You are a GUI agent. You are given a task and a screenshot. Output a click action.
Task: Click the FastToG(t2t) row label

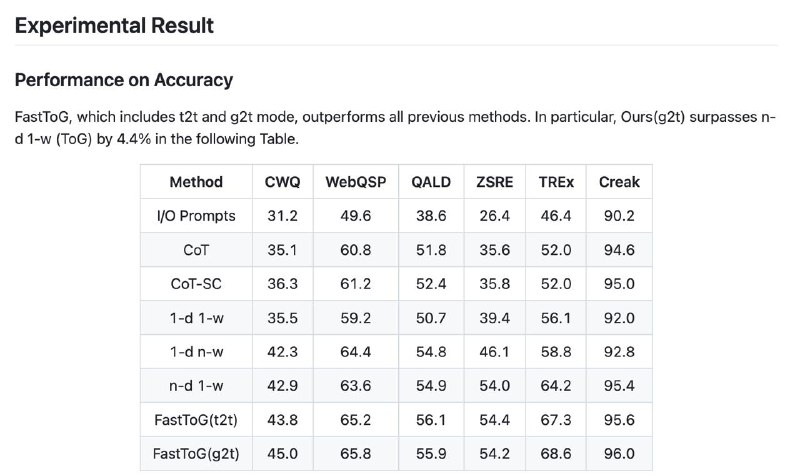pyautogui.click(x=196, y=420)
